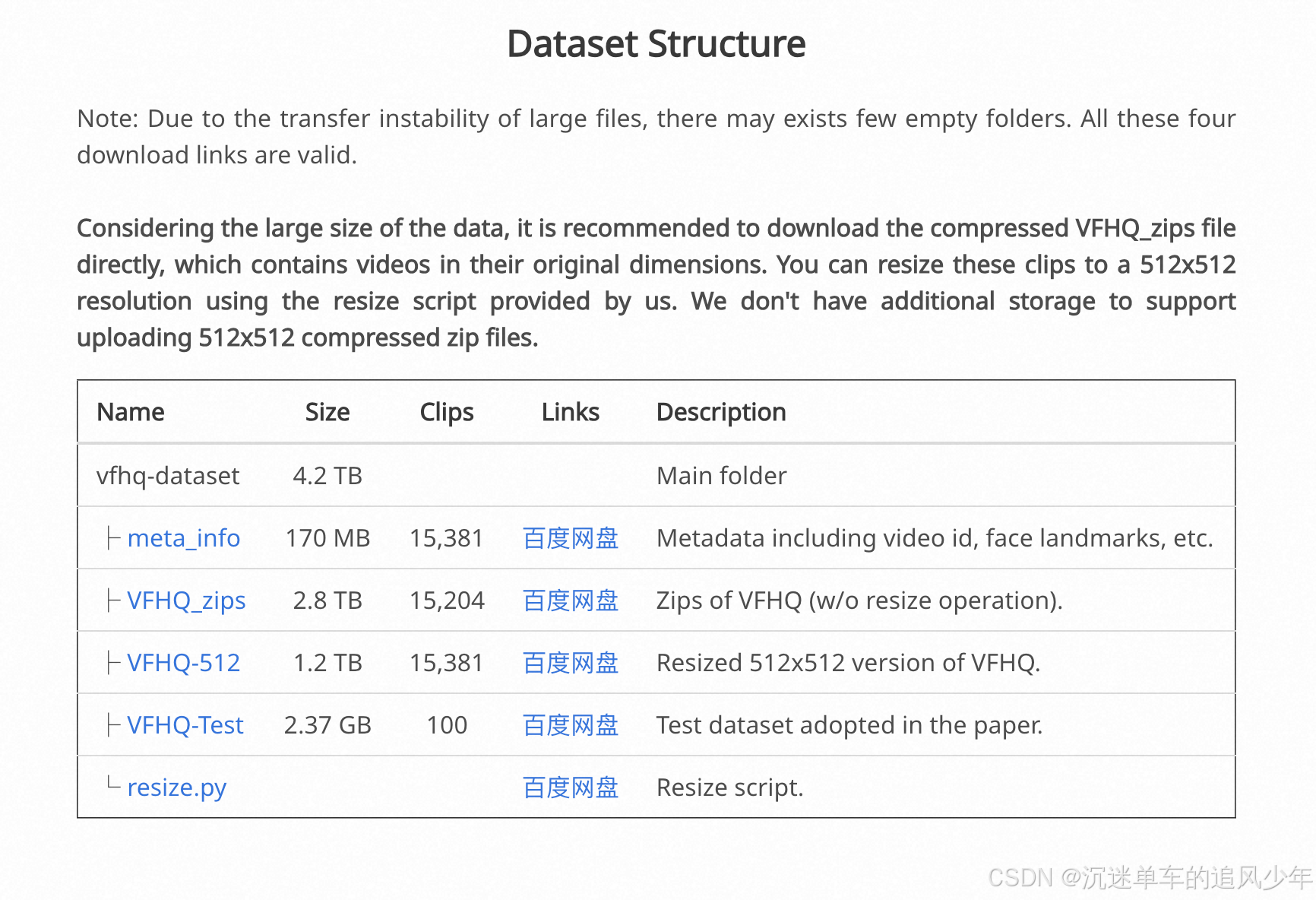Viewport: 1316px width, 900px height.
Task: Click the Description column header
Action: point(721,412)
